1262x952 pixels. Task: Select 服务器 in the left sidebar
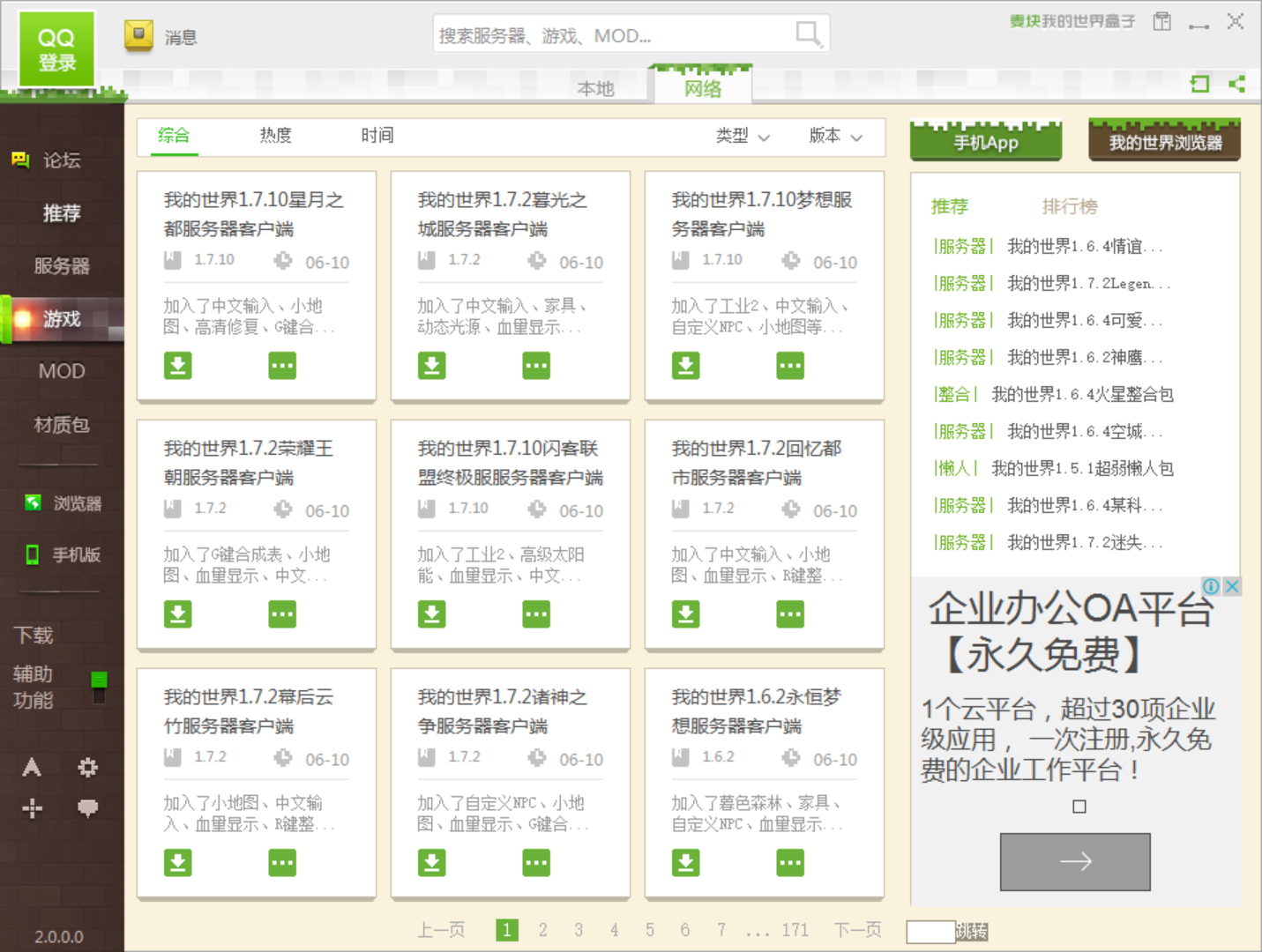(62, 265)
